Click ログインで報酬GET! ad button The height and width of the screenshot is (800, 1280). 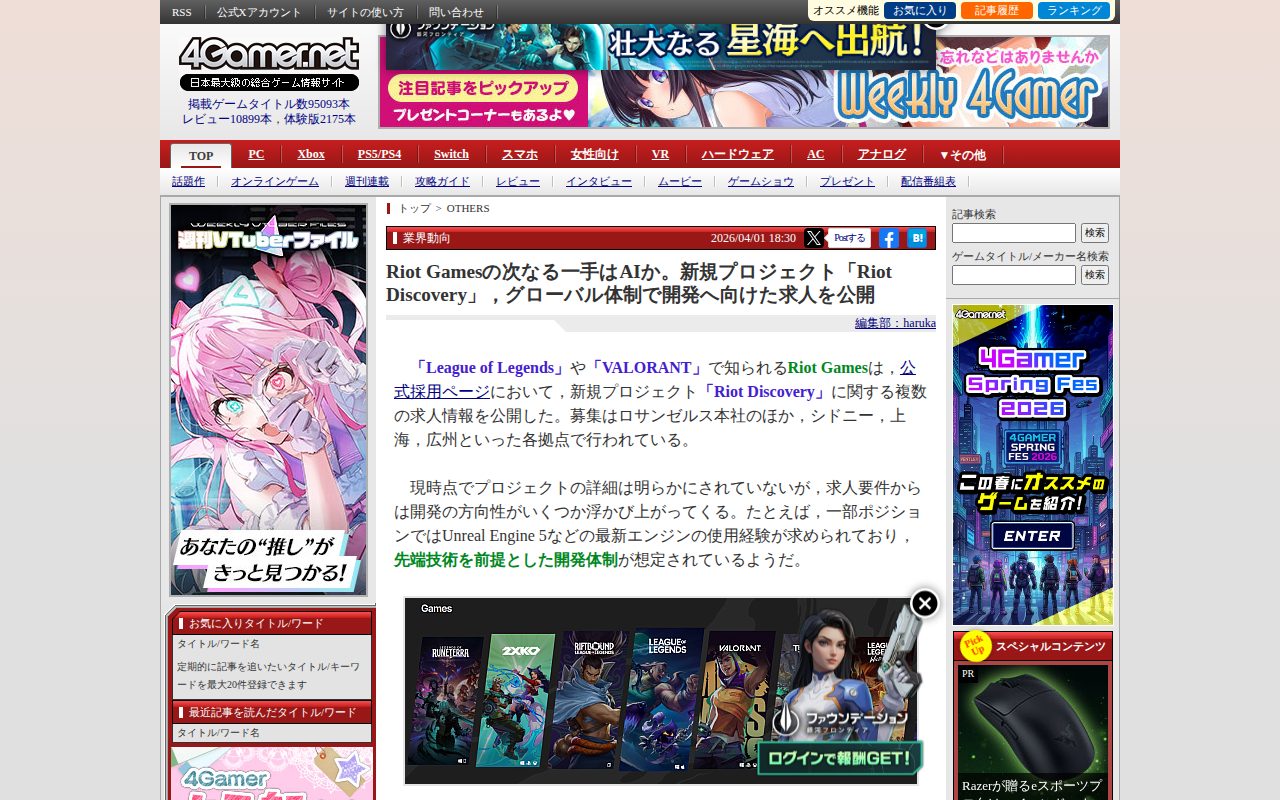pos(839,758)
